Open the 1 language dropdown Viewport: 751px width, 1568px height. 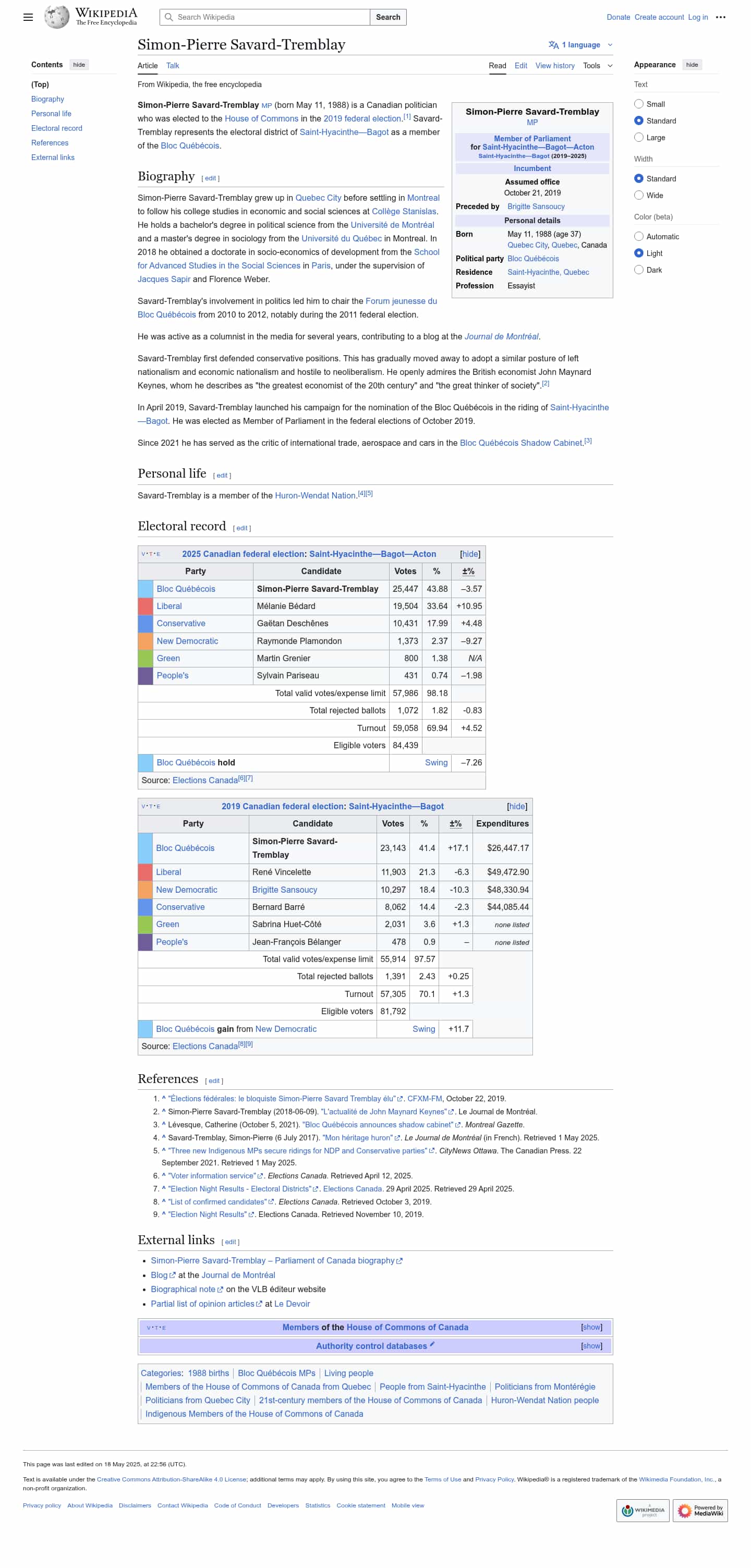pos(580,44)
